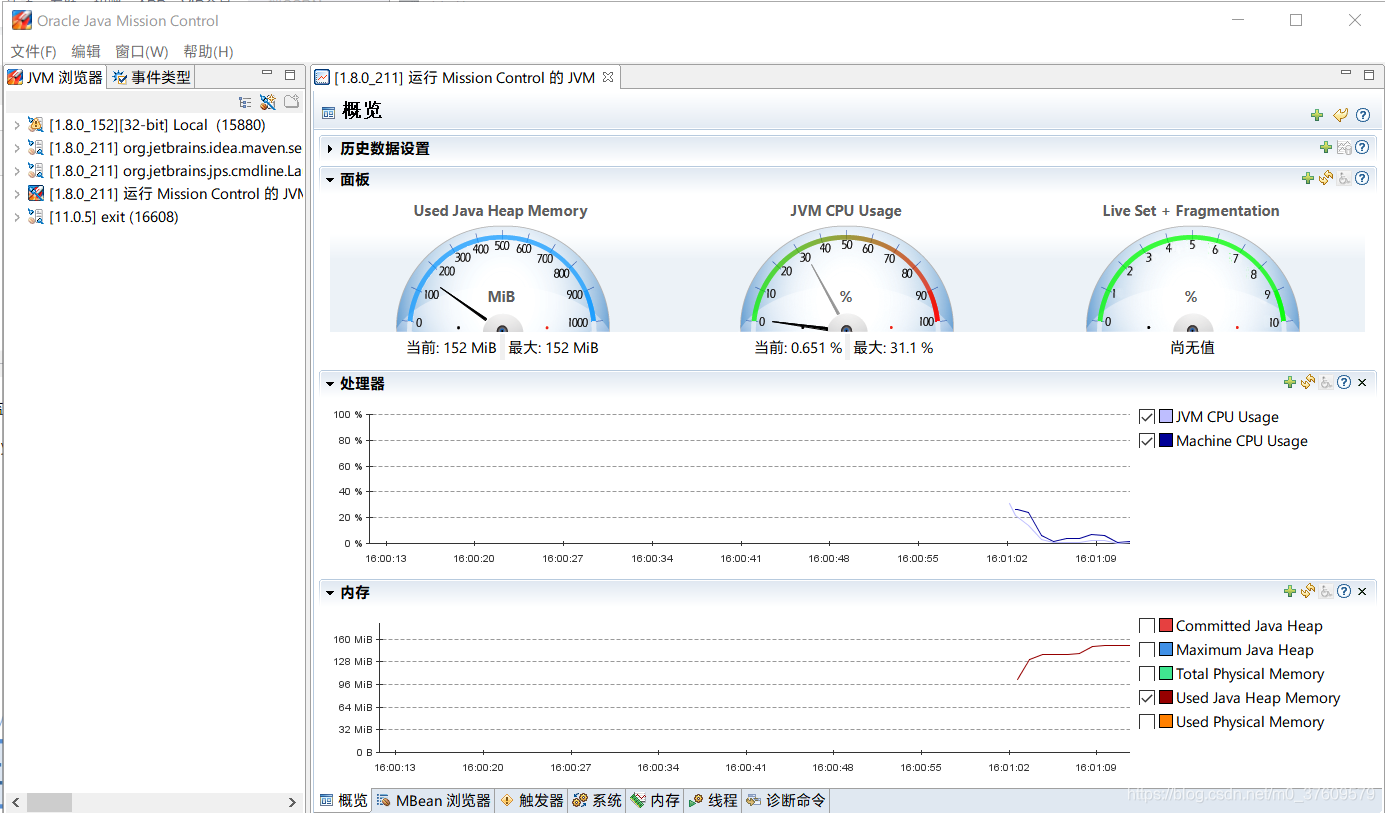
Task: Click the JVM CPU Usage color swatch
Action: click(x=1166, y=417)
